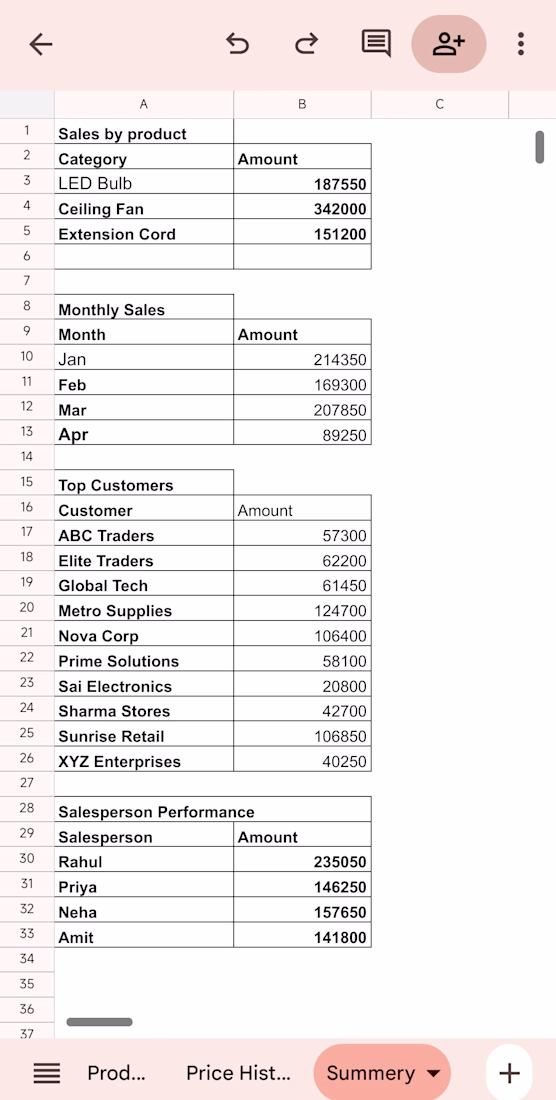
Task: Select the select-all corner box
Action: point(27,105)
